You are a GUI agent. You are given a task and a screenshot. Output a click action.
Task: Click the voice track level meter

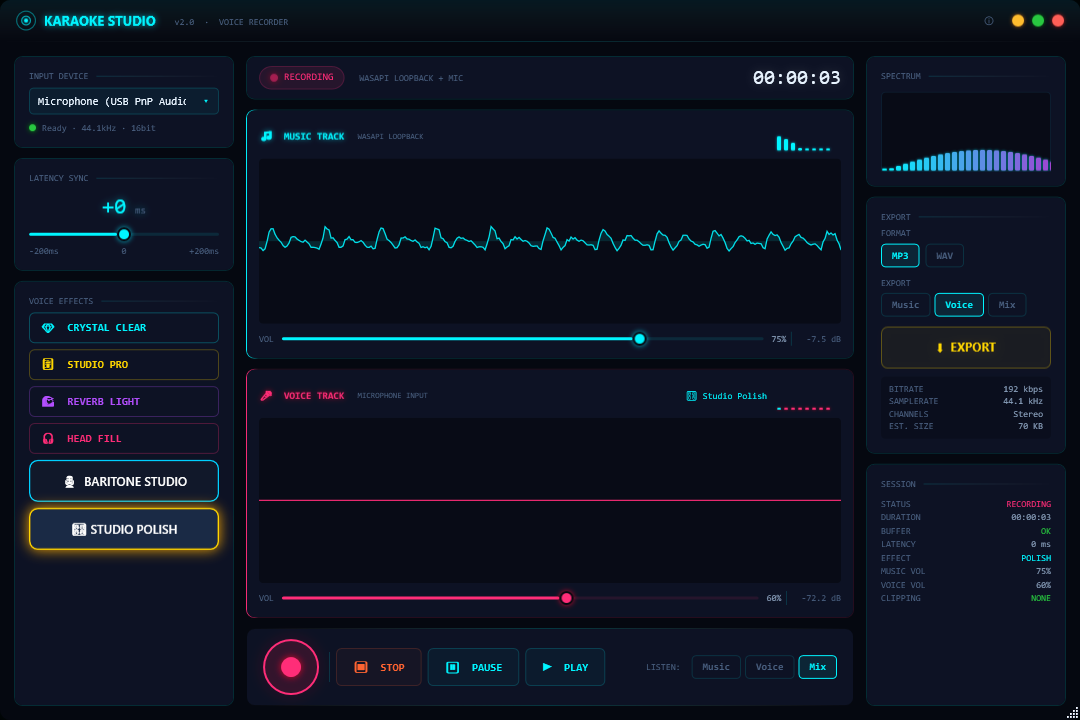tap(803, 409)
